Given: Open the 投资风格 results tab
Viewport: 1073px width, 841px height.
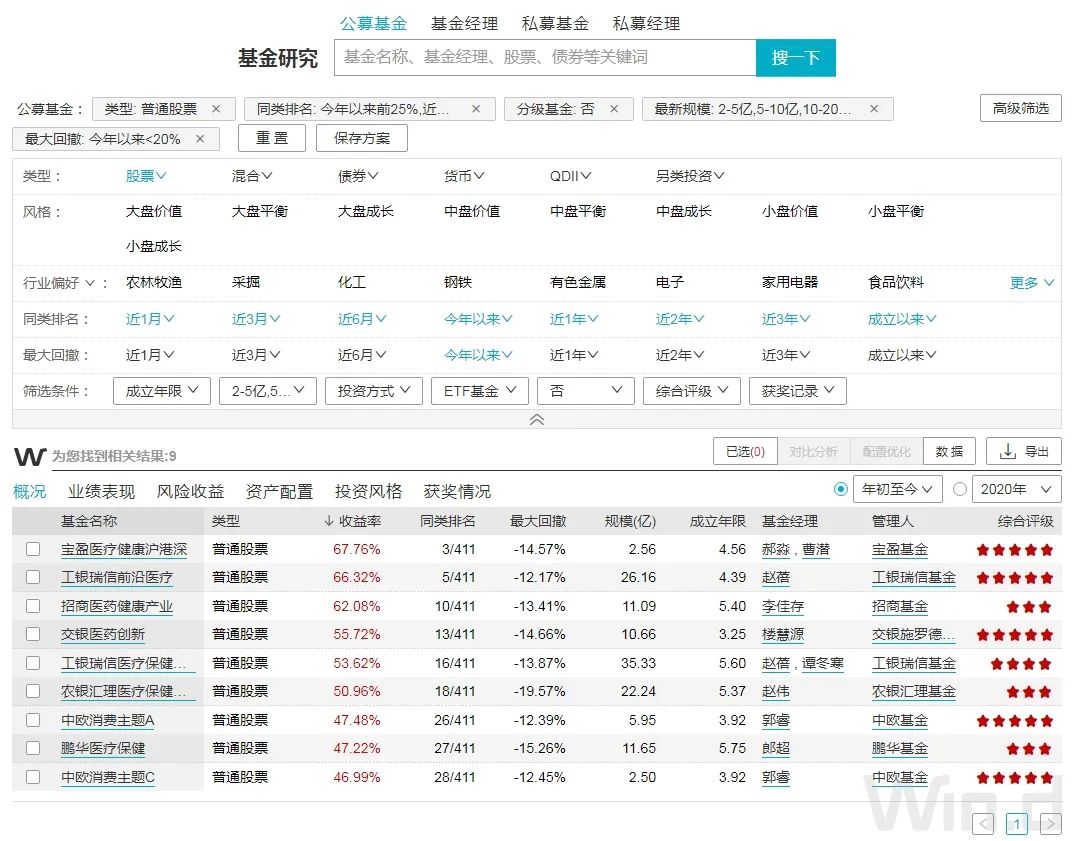Looking at the screenshot, I should [368, 491].
